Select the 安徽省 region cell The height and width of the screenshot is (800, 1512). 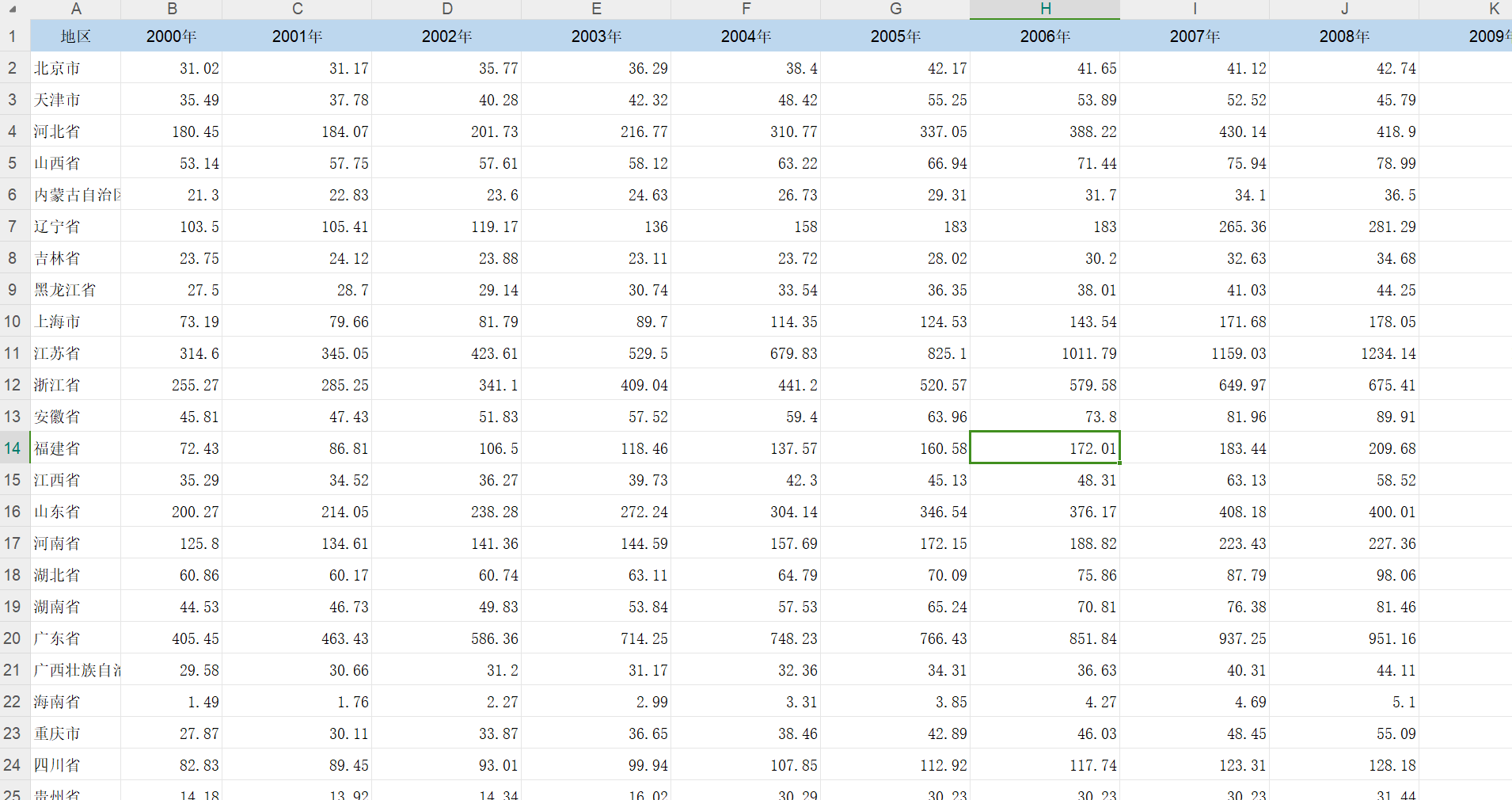tap(76, 417)
